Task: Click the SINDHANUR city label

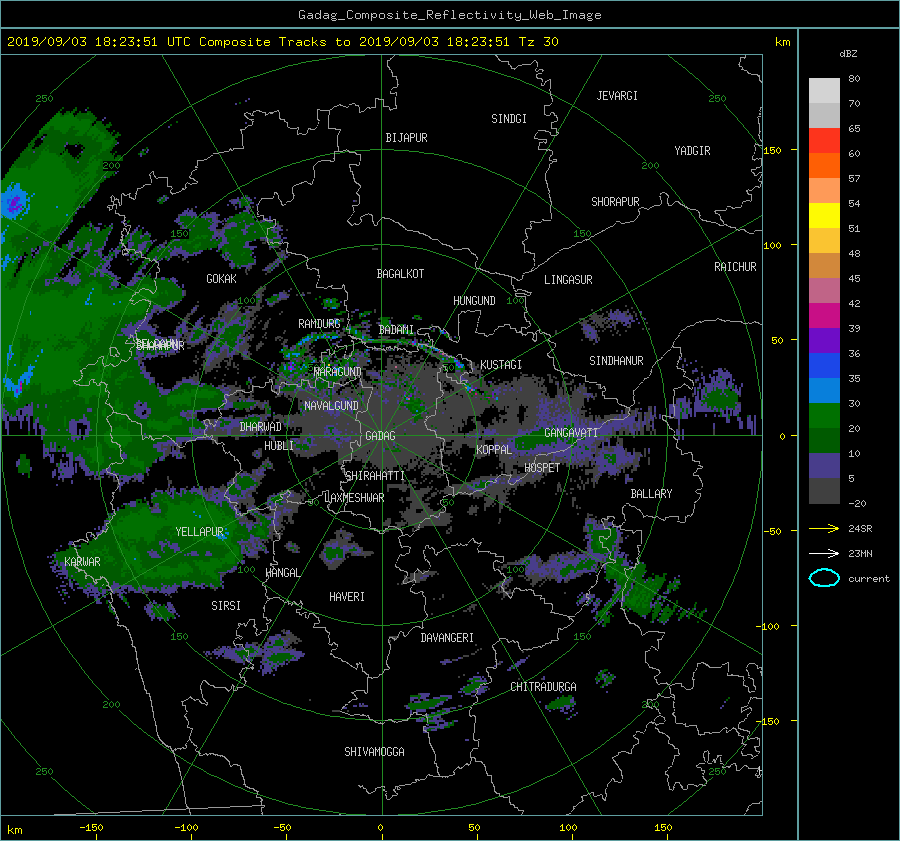Action: pyautogui.click(x=616, y=361)
